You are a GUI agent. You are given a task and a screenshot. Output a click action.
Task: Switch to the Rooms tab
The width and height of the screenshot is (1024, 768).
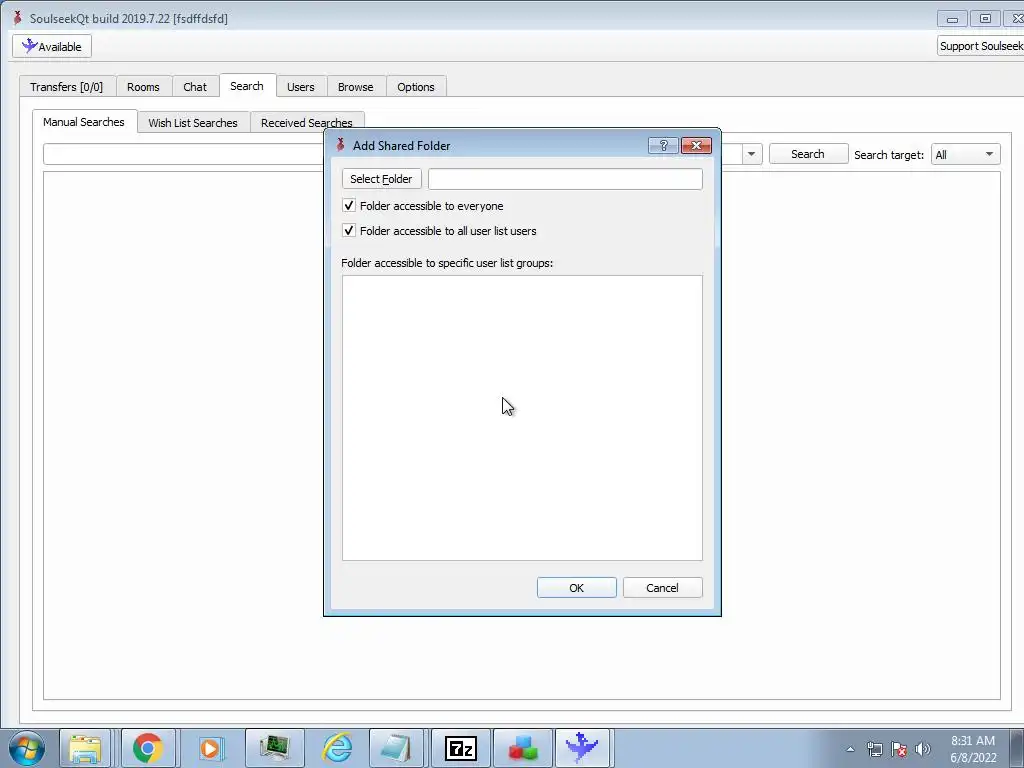(143, 87)
